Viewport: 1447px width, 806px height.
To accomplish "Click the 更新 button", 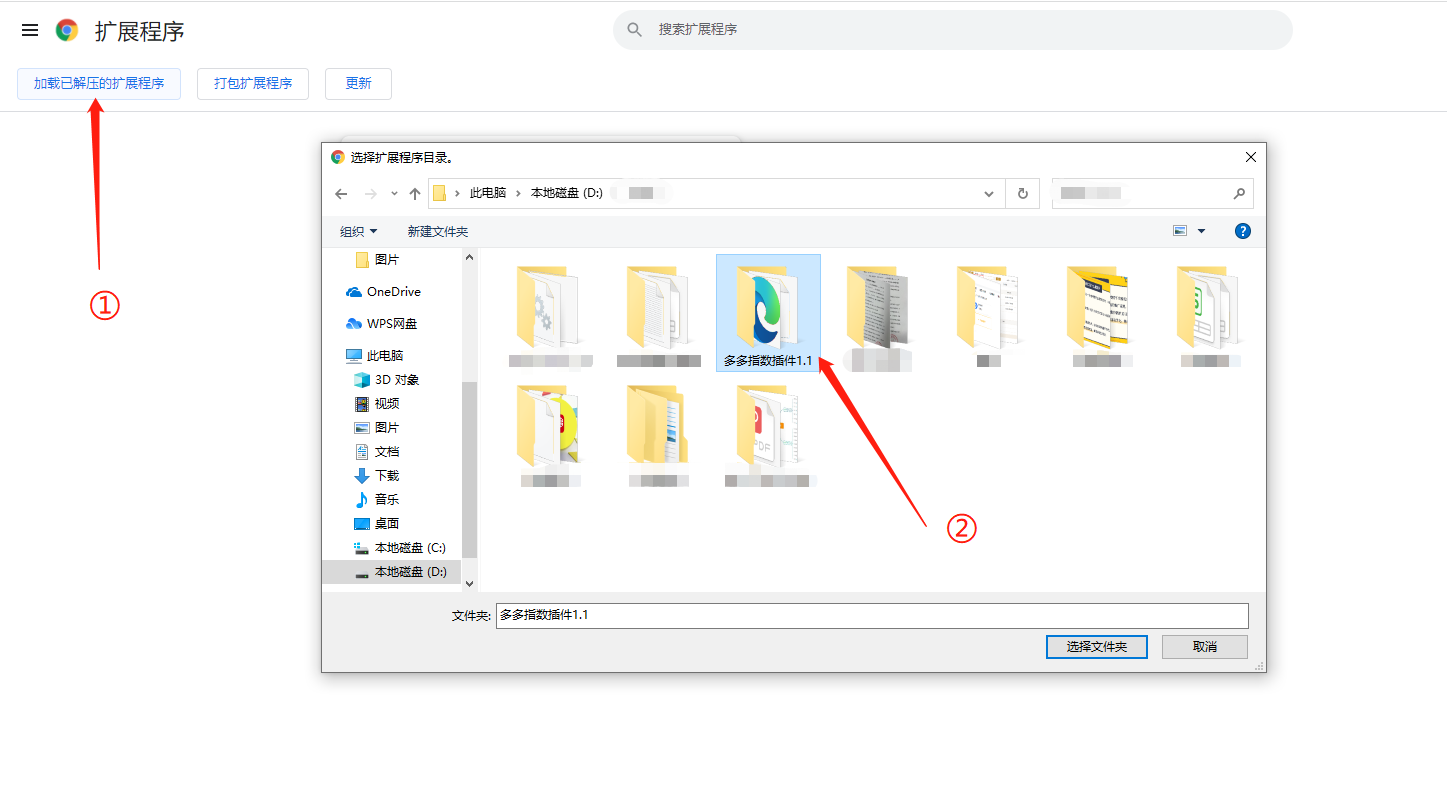I will pos(358,83).
